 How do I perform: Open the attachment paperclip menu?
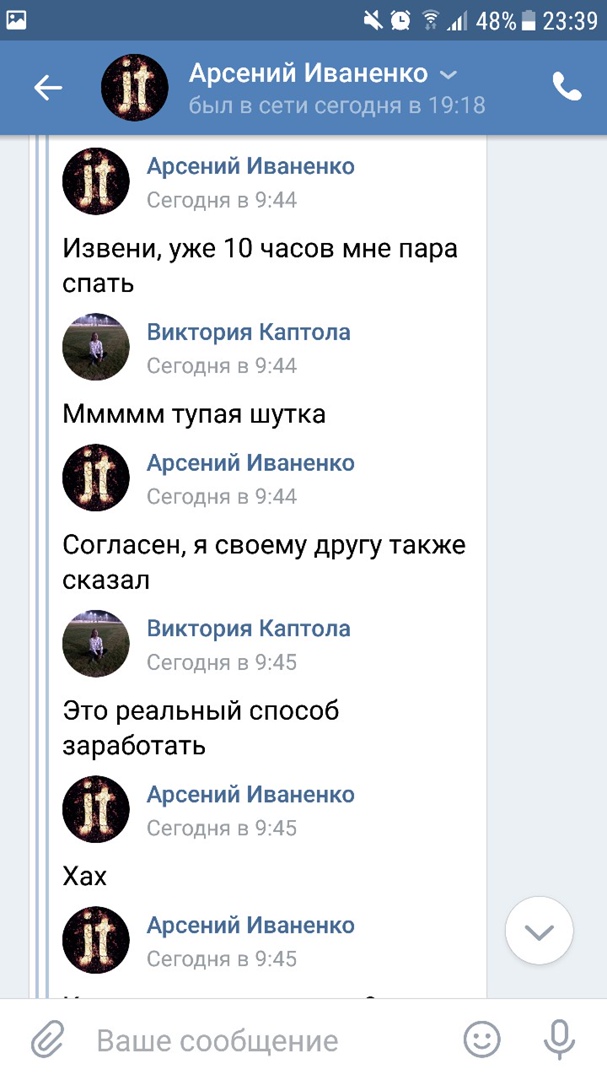(x=46, y=1041)
